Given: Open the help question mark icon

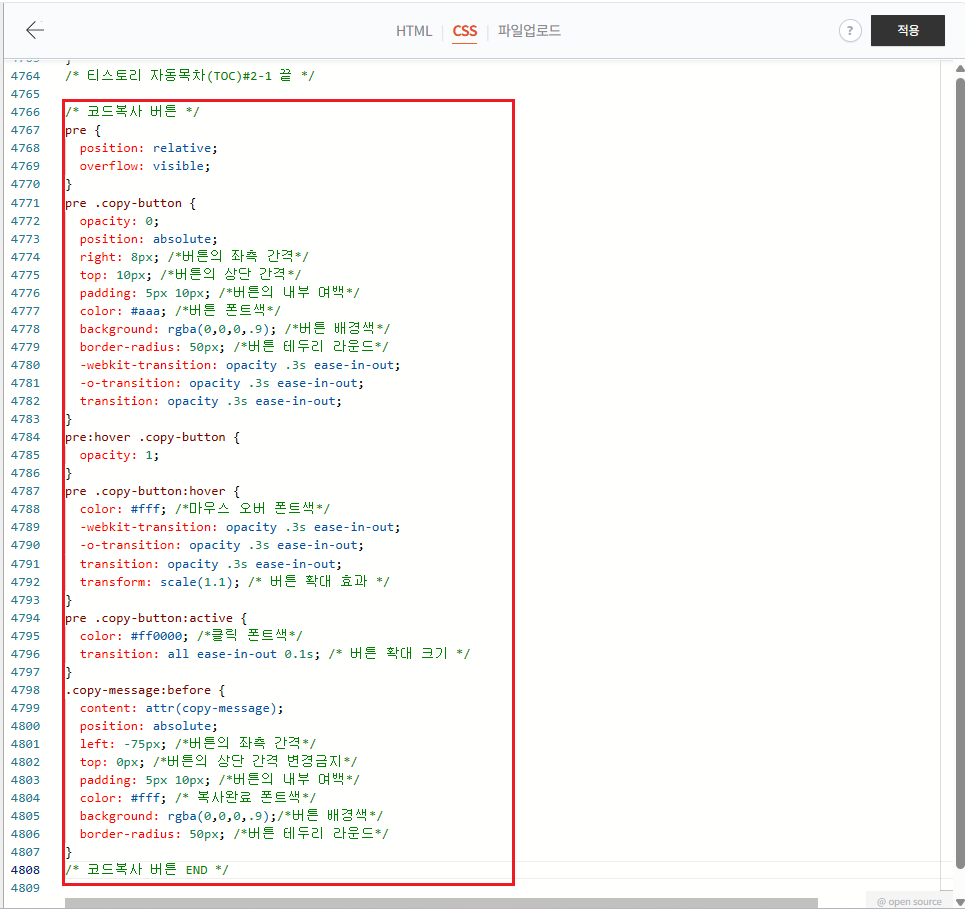Looking at the screenshot, I should tap(850, 31).
